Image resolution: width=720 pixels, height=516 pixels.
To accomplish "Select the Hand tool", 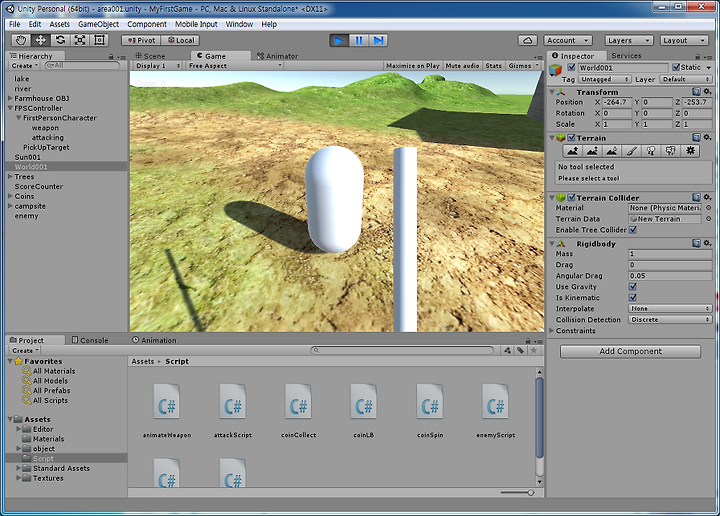I will tap(20, 40).
